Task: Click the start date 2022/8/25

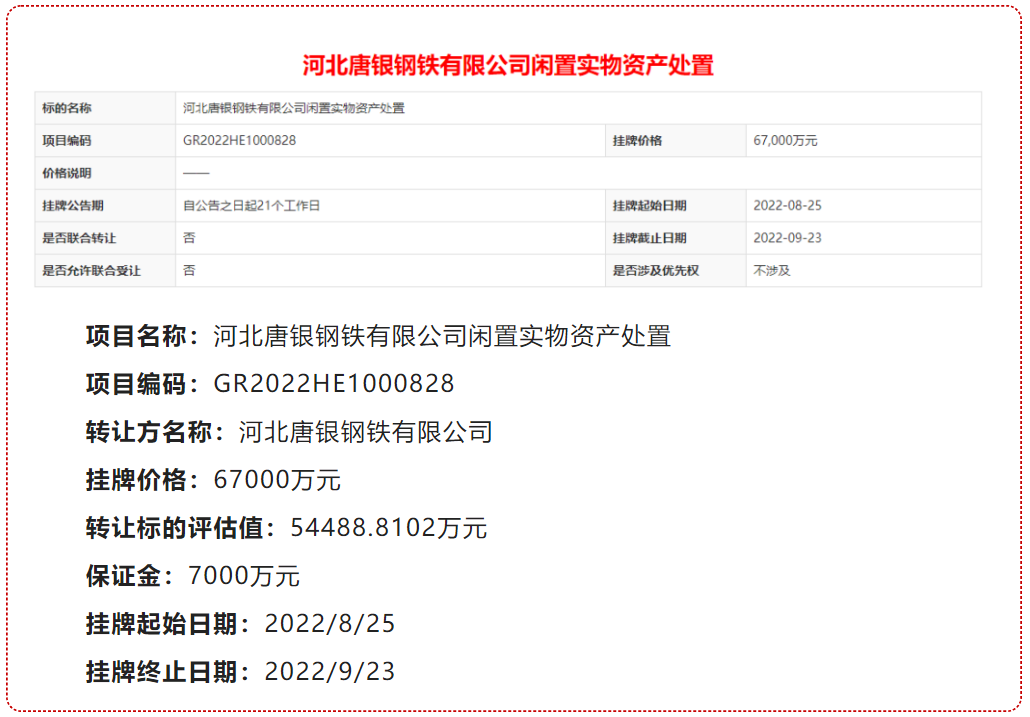Action: [330, 624]
